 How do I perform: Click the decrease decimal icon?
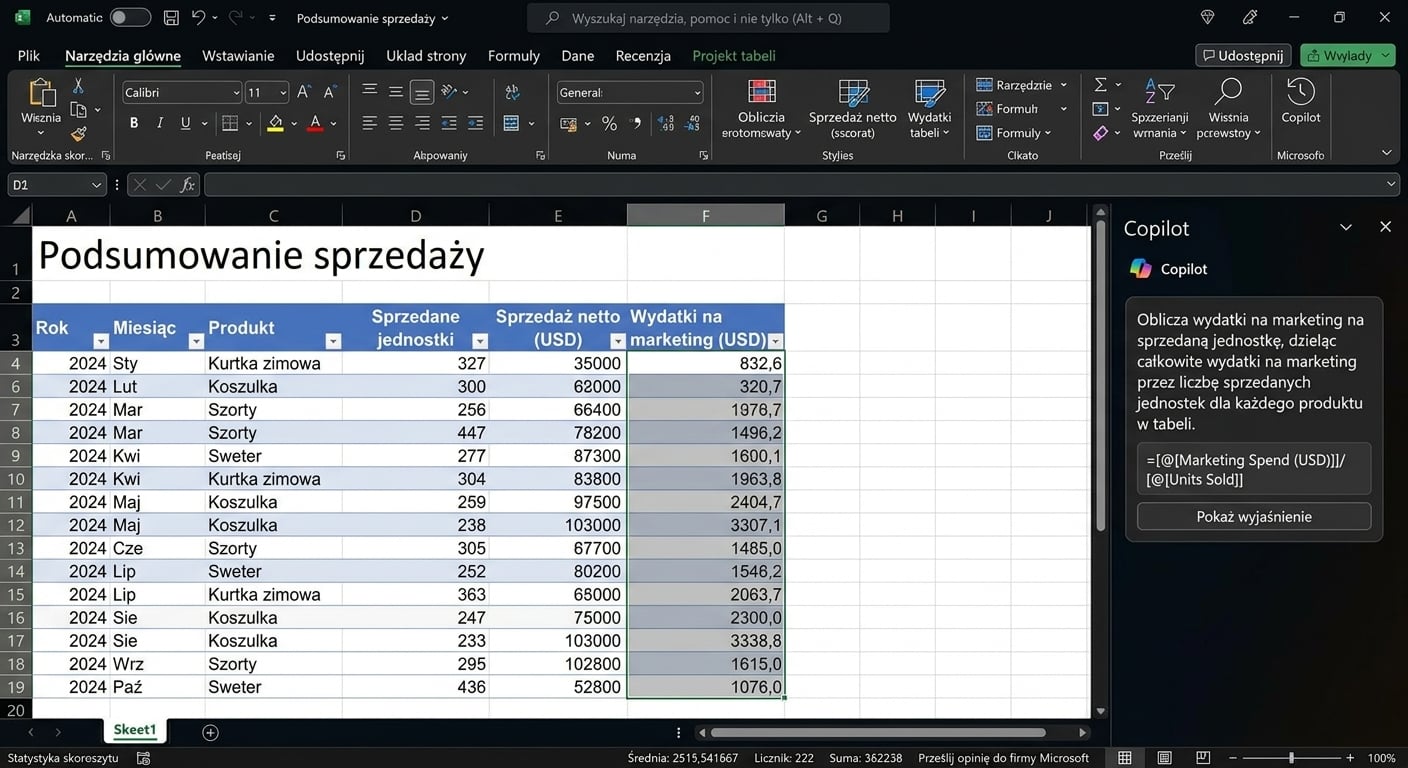[x=692, y=124]
